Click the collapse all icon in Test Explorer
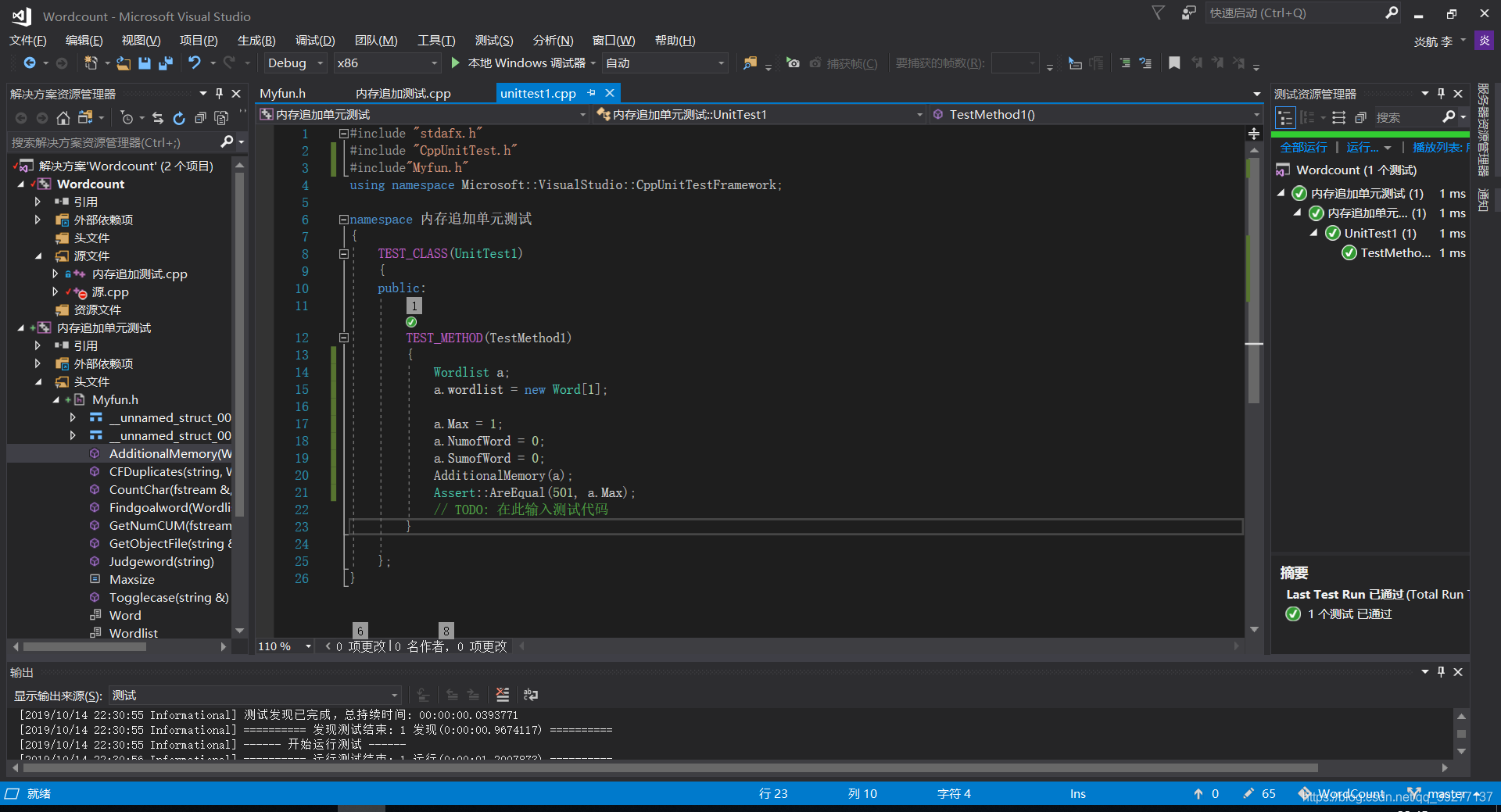This screenshot has width=1501, height=812. click(x=1360, y=117)
